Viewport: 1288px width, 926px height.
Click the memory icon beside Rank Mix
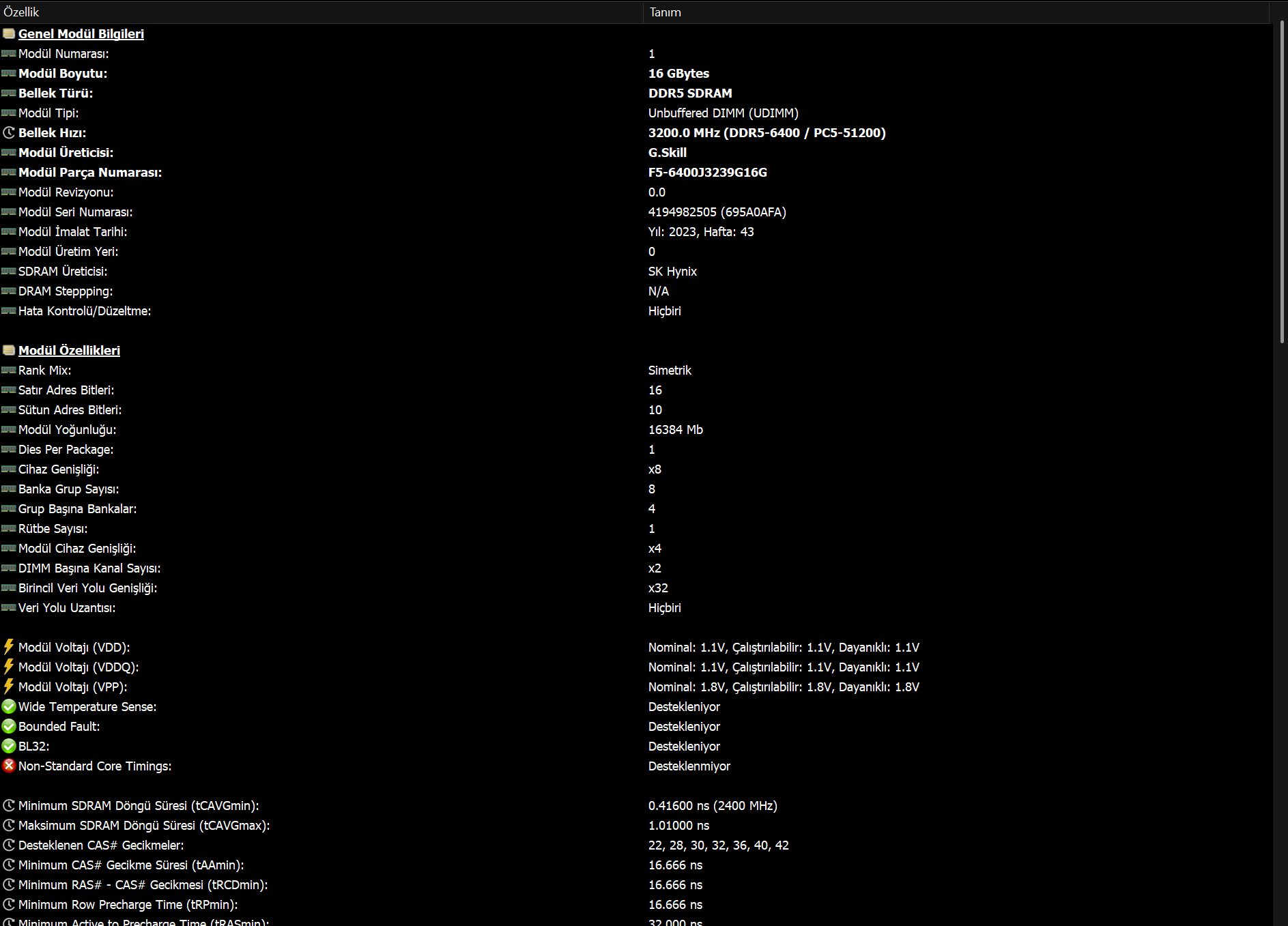click(x=9, y=370)
